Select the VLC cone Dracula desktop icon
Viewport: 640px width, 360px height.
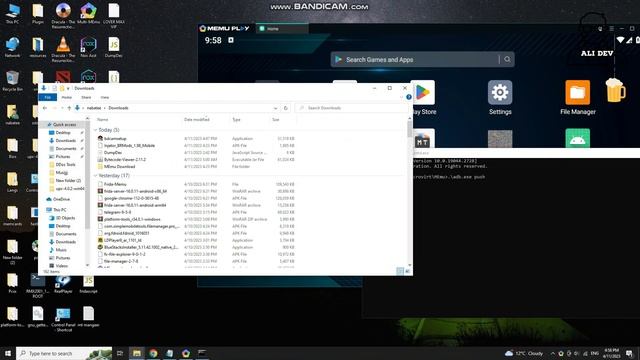point(63,49)
